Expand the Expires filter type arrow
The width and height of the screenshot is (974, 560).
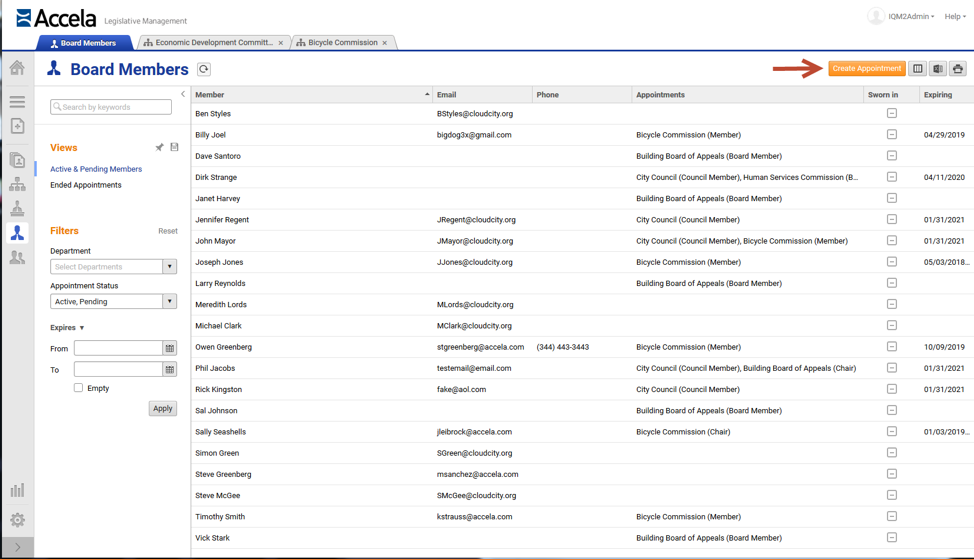point(81,328)
